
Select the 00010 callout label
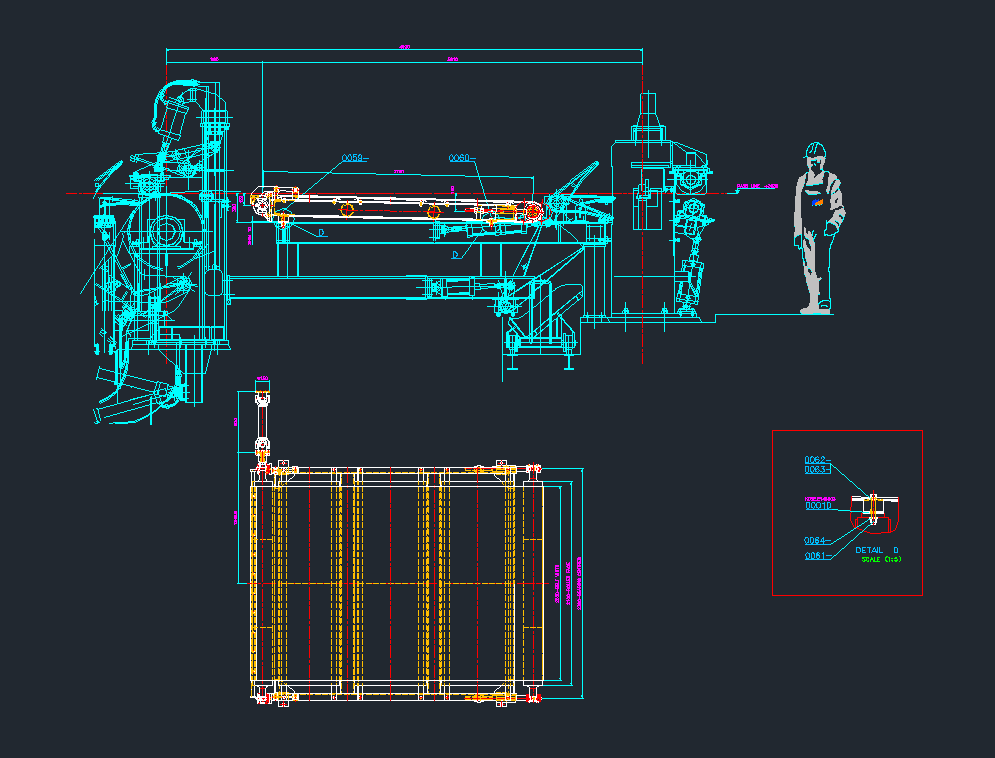[x=818, y=506]
